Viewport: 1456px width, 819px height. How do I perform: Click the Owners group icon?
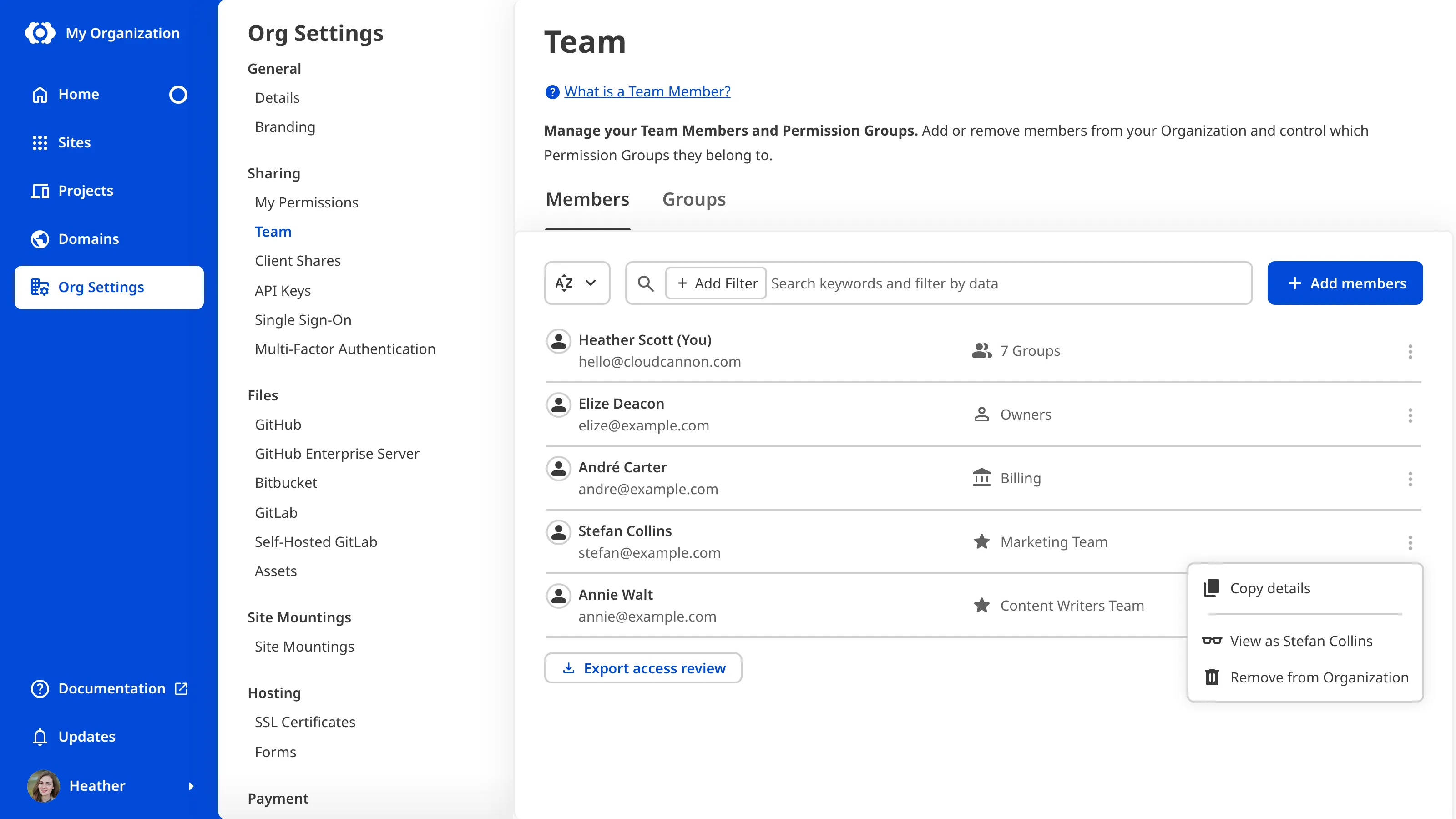coord(981,415)
